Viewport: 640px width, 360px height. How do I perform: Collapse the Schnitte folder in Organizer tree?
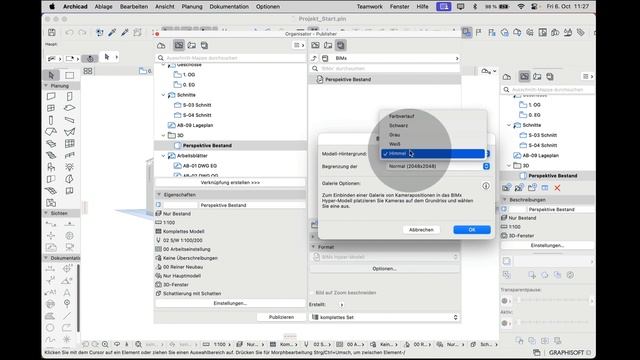[x=163, y=95]
